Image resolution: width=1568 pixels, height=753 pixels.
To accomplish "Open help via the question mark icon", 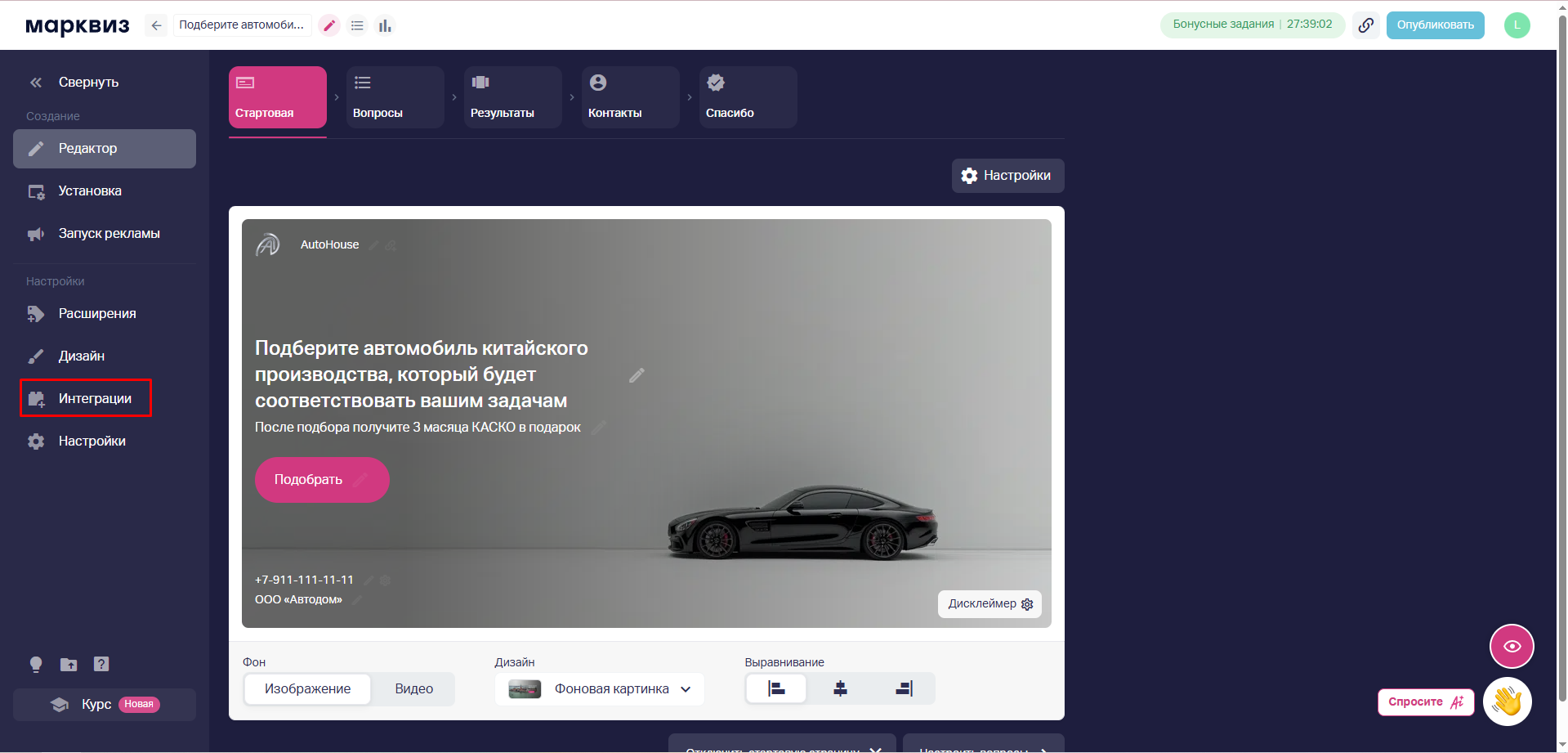I will pos(101,664).
